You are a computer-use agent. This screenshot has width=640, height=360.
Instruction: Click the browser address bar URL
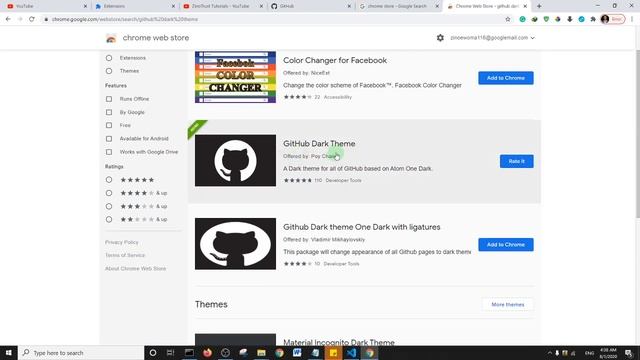[x=125, y=19]
